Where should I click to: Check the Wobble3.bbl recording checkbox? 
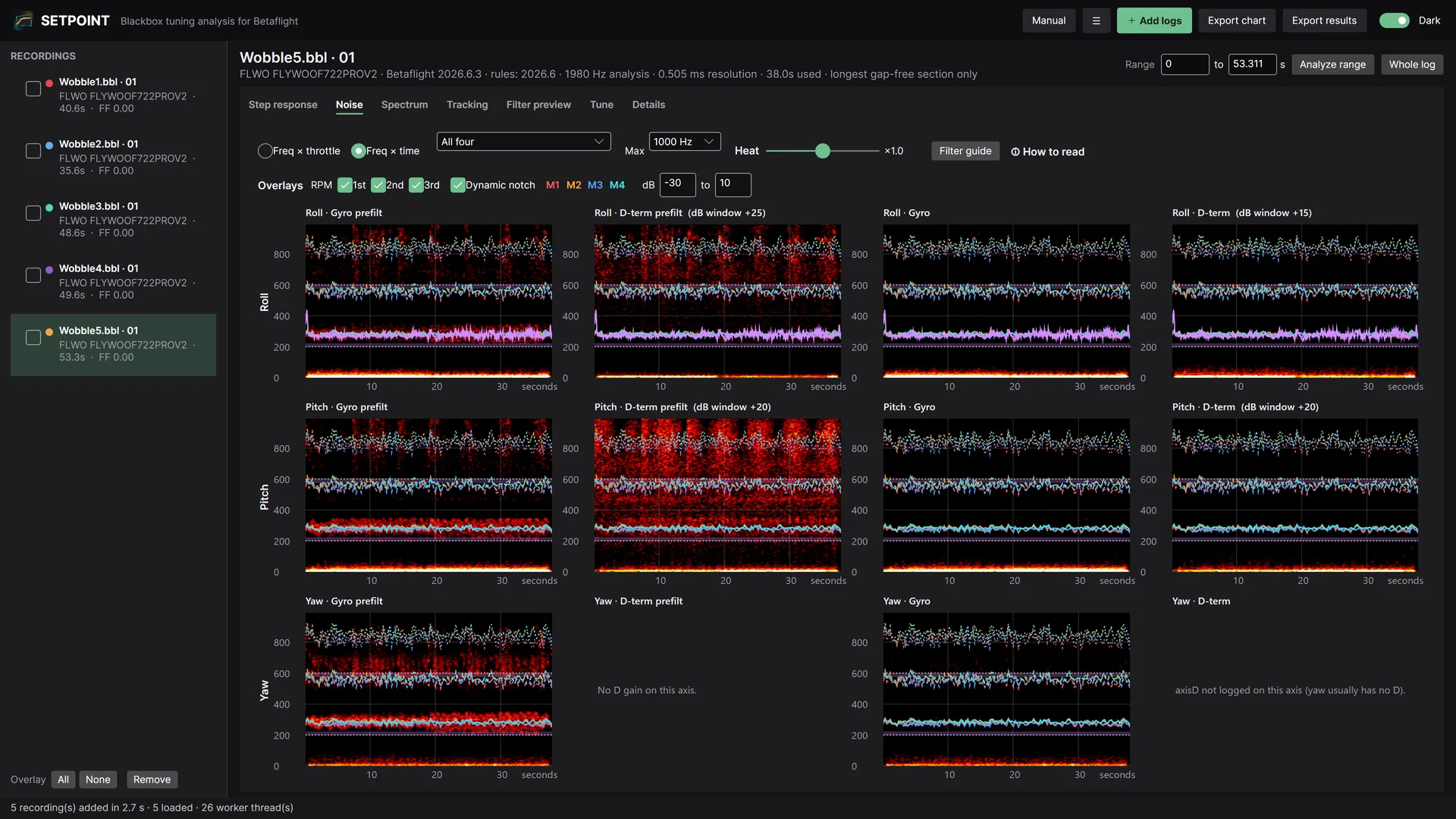(x=33, y=213)
